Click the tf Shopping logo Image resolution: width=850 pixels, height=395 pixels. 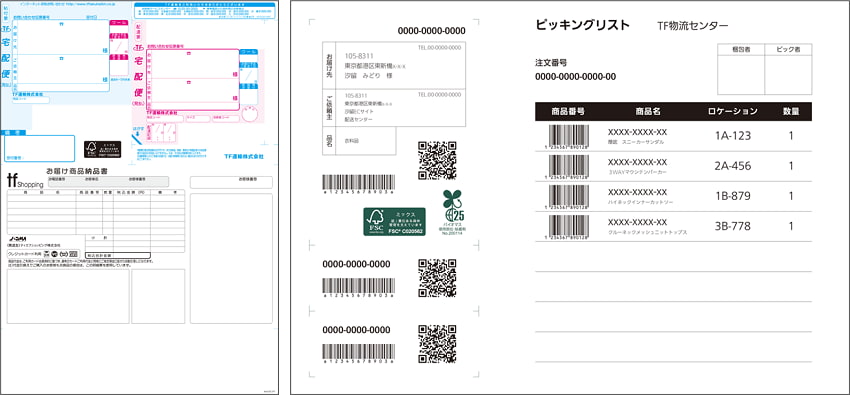tap(24, 182)
